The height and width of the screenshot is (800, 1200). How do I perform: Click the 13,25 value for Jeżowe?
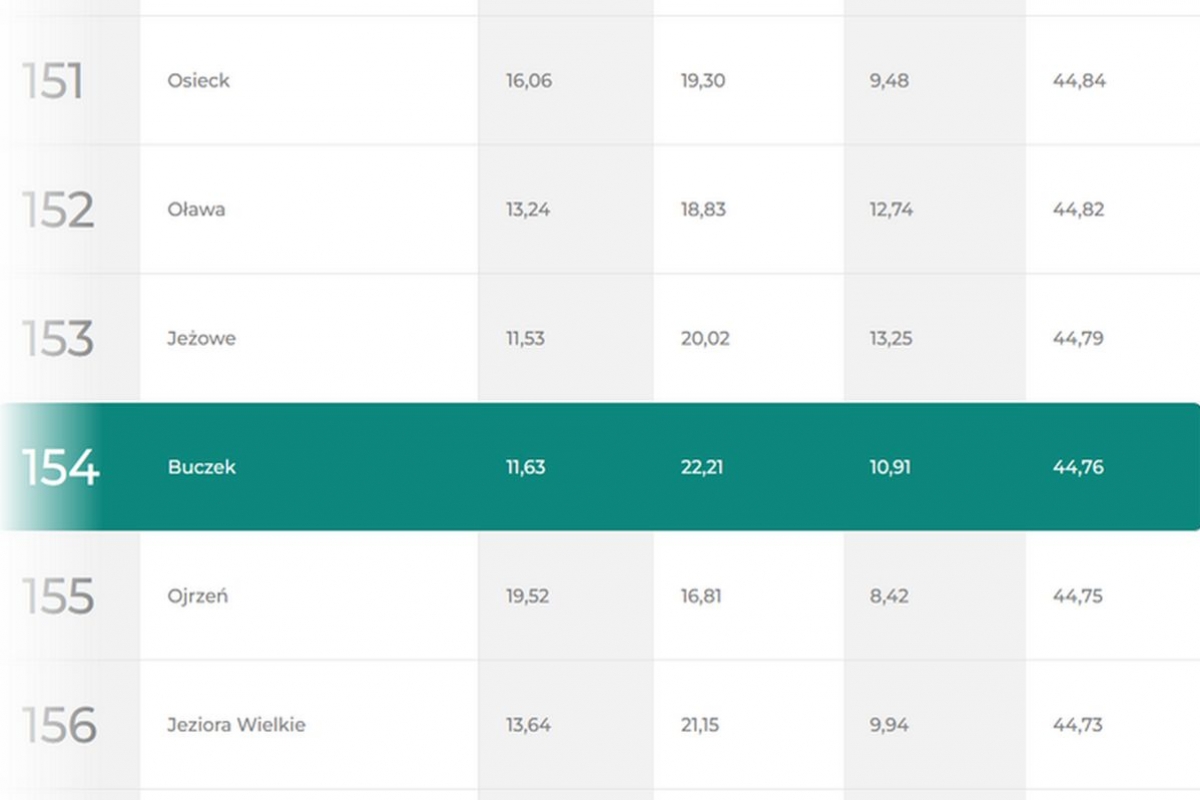(x=891, y=338)
